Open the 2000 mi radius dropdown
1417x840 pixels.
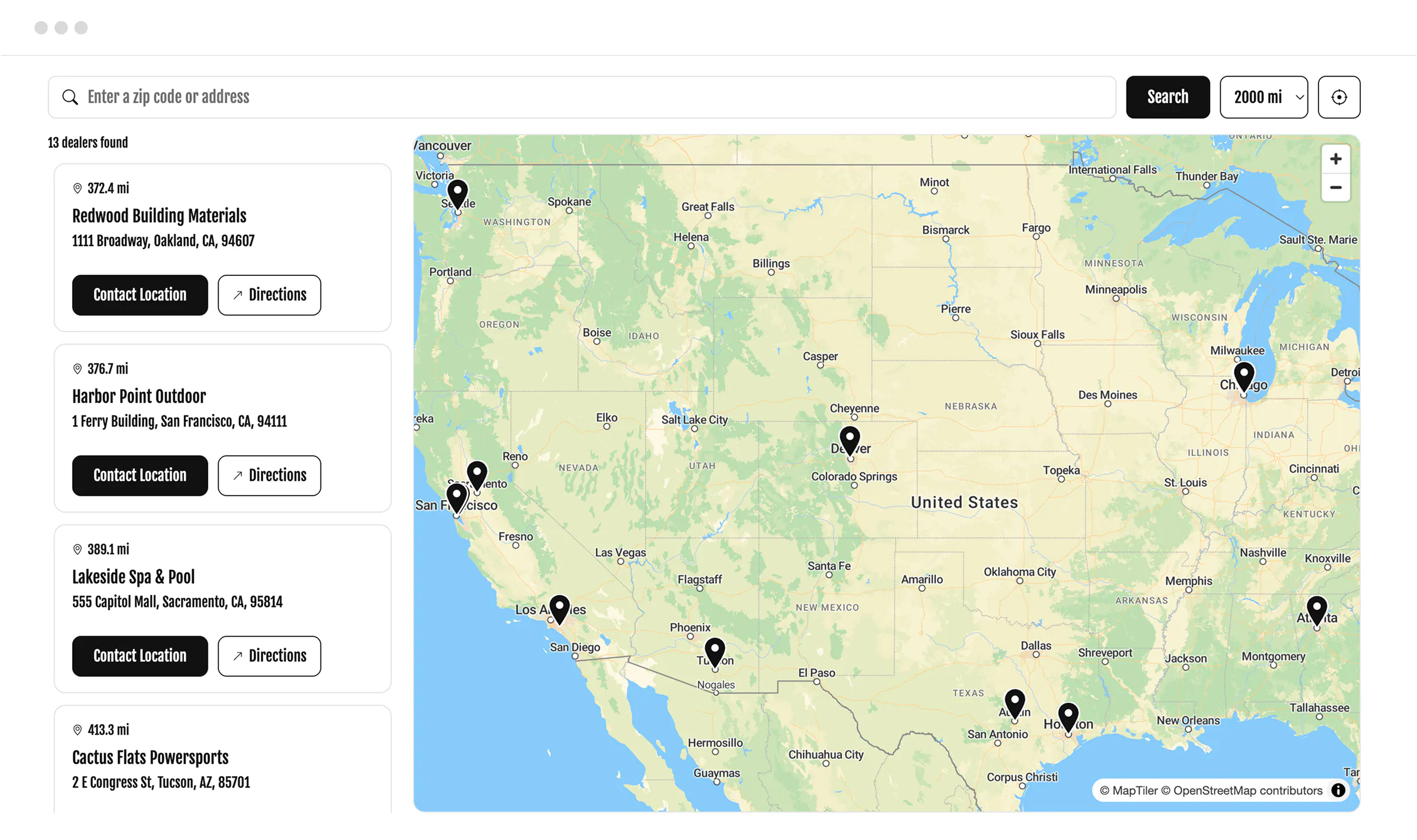pyautogui.click(x=1263, y=97)
